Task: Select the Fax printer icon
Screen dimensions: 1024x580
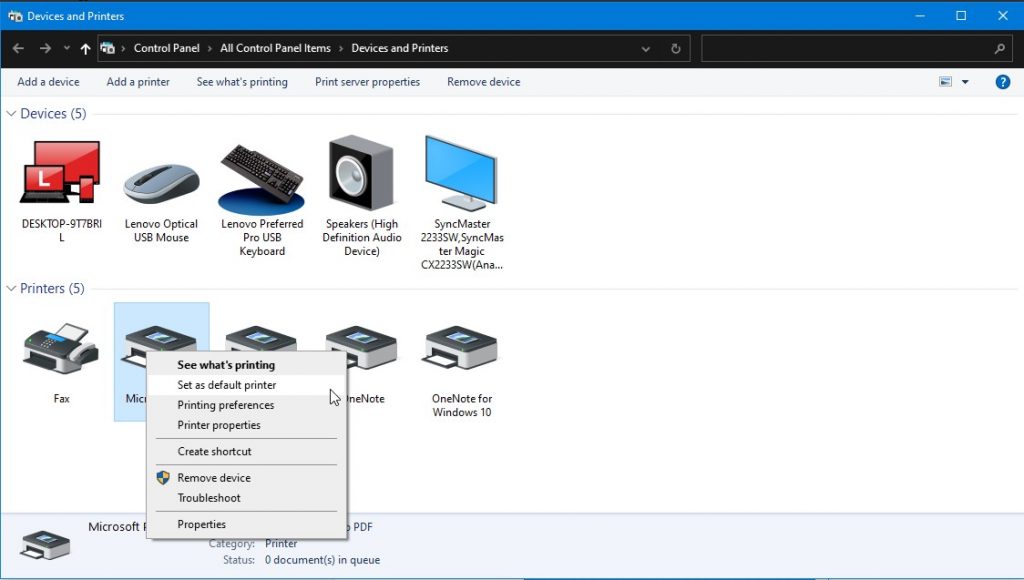Action: pos(61,348)
